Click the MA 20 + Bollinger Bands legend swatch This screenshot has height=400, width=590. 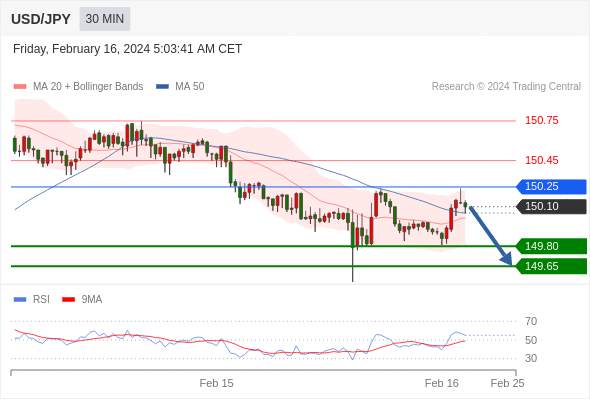click(x=20, y=87)
